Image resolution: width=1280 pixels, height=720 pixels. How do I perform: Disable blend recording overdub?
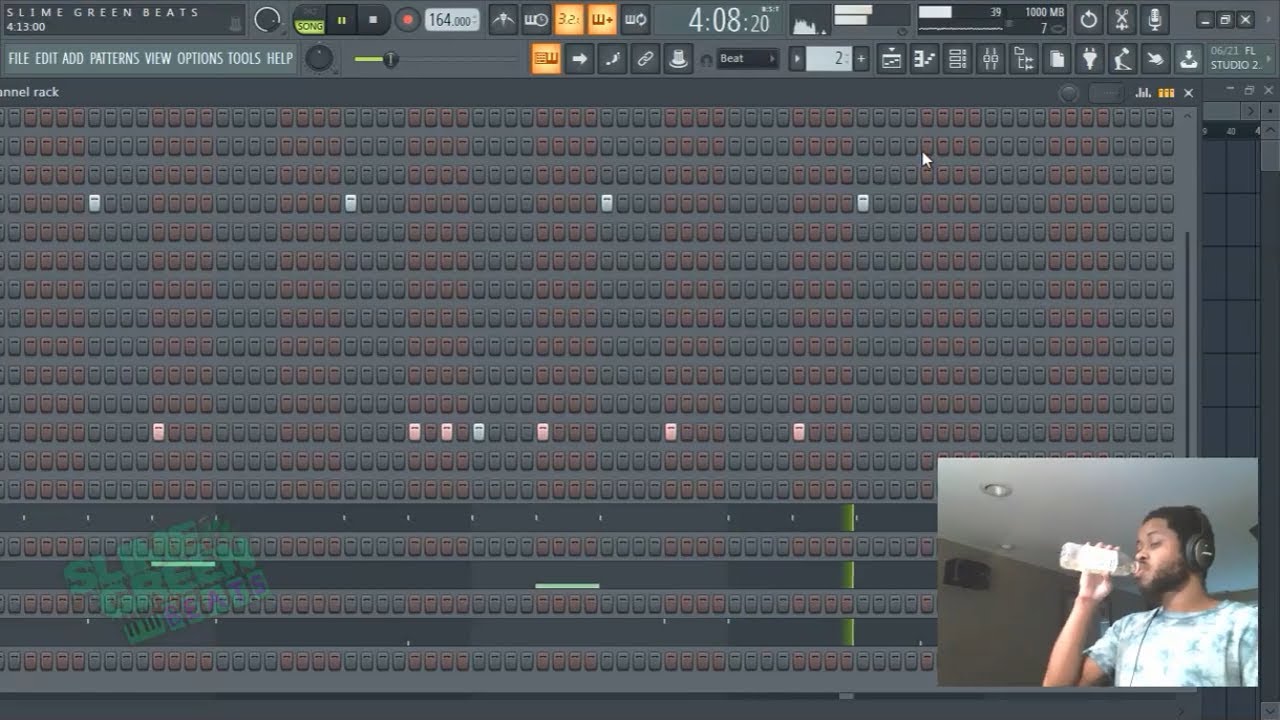pyautogui.click(x=602, y=19)
